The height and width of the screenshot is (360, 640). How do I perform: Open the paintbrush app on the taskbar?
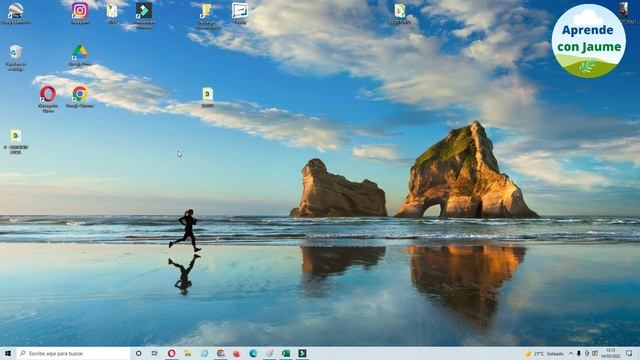click(x=269, y=353)
